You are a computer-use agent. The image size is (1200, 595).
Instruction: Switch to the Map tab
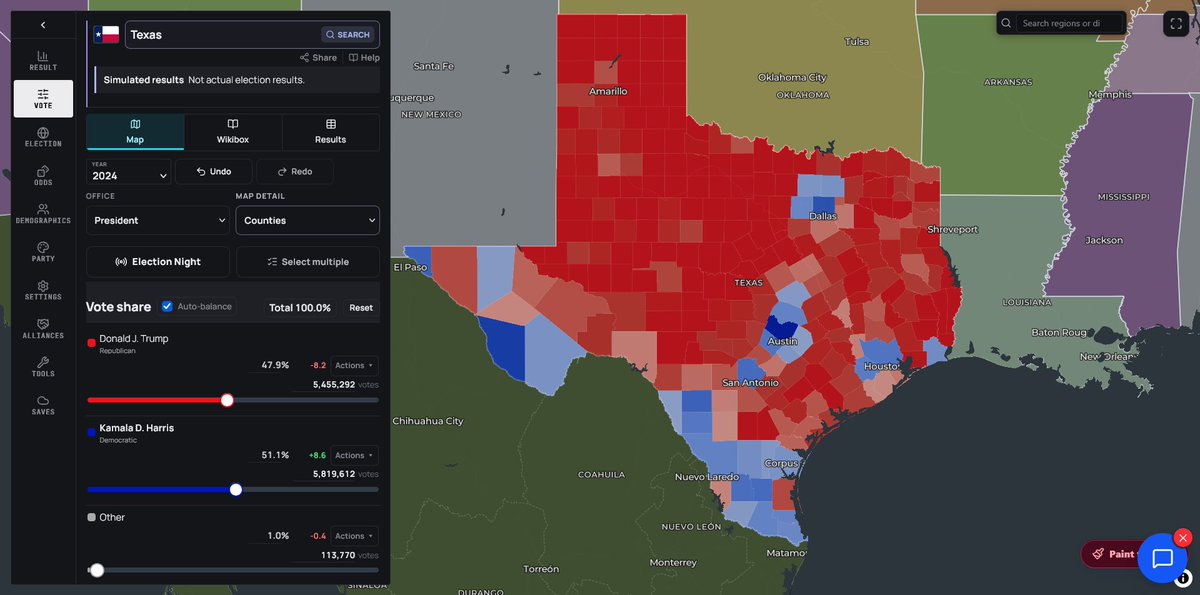pos(135,132)
